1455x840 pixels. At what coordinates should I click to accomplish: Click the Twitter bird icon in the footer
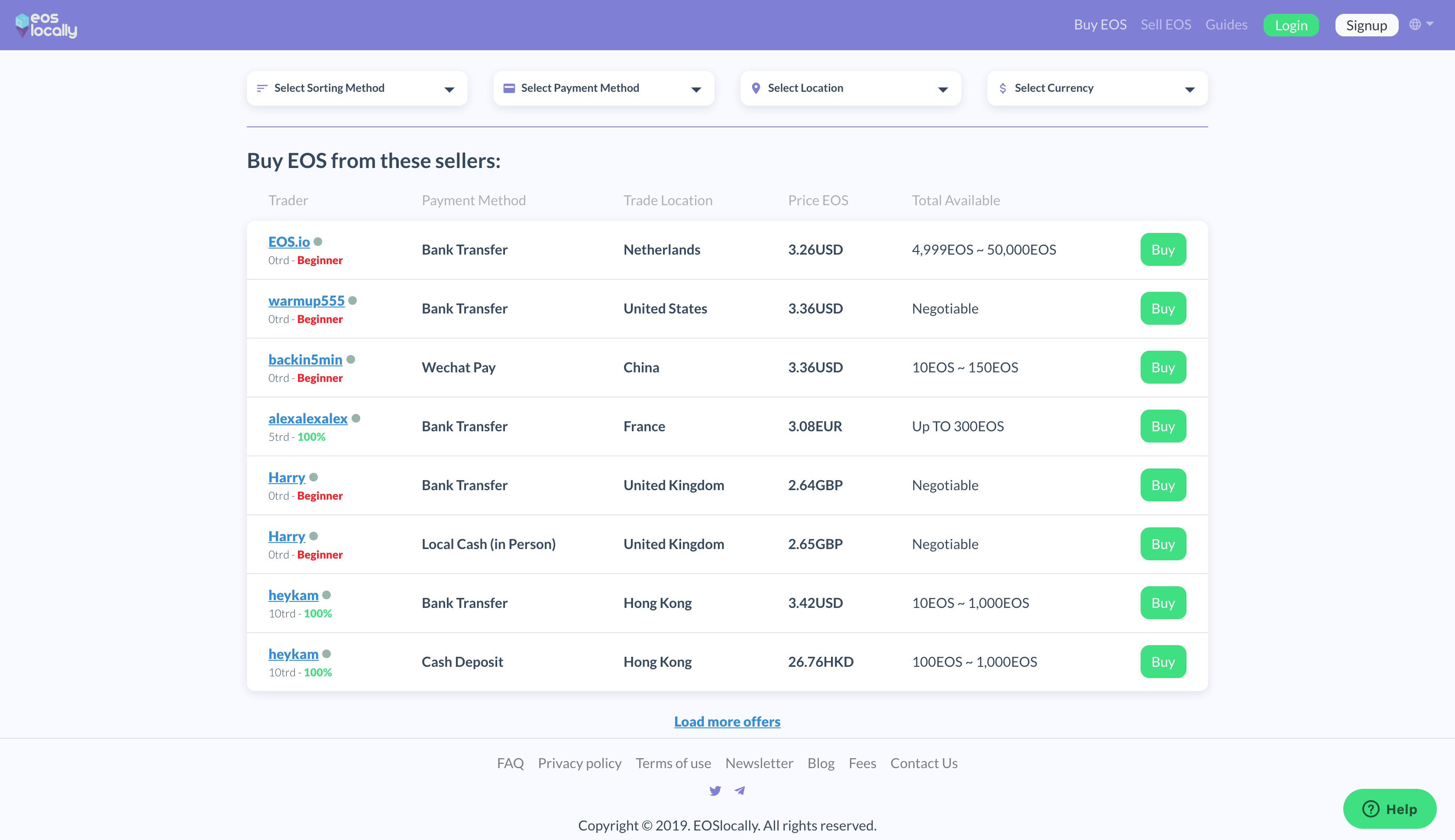coord(715,791)
